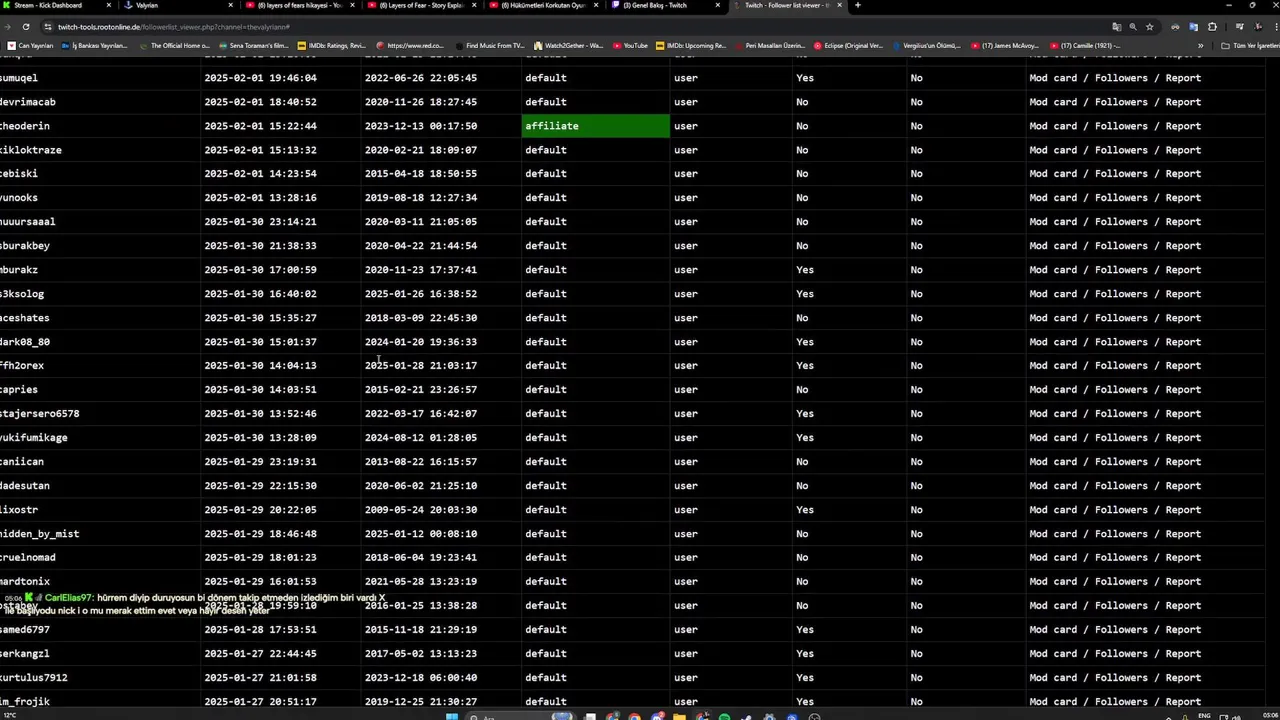Close the Genel Bakış - Twitch tab
Screen dimensions: 1280x720
pyautogui.click(x=717, y=5)
